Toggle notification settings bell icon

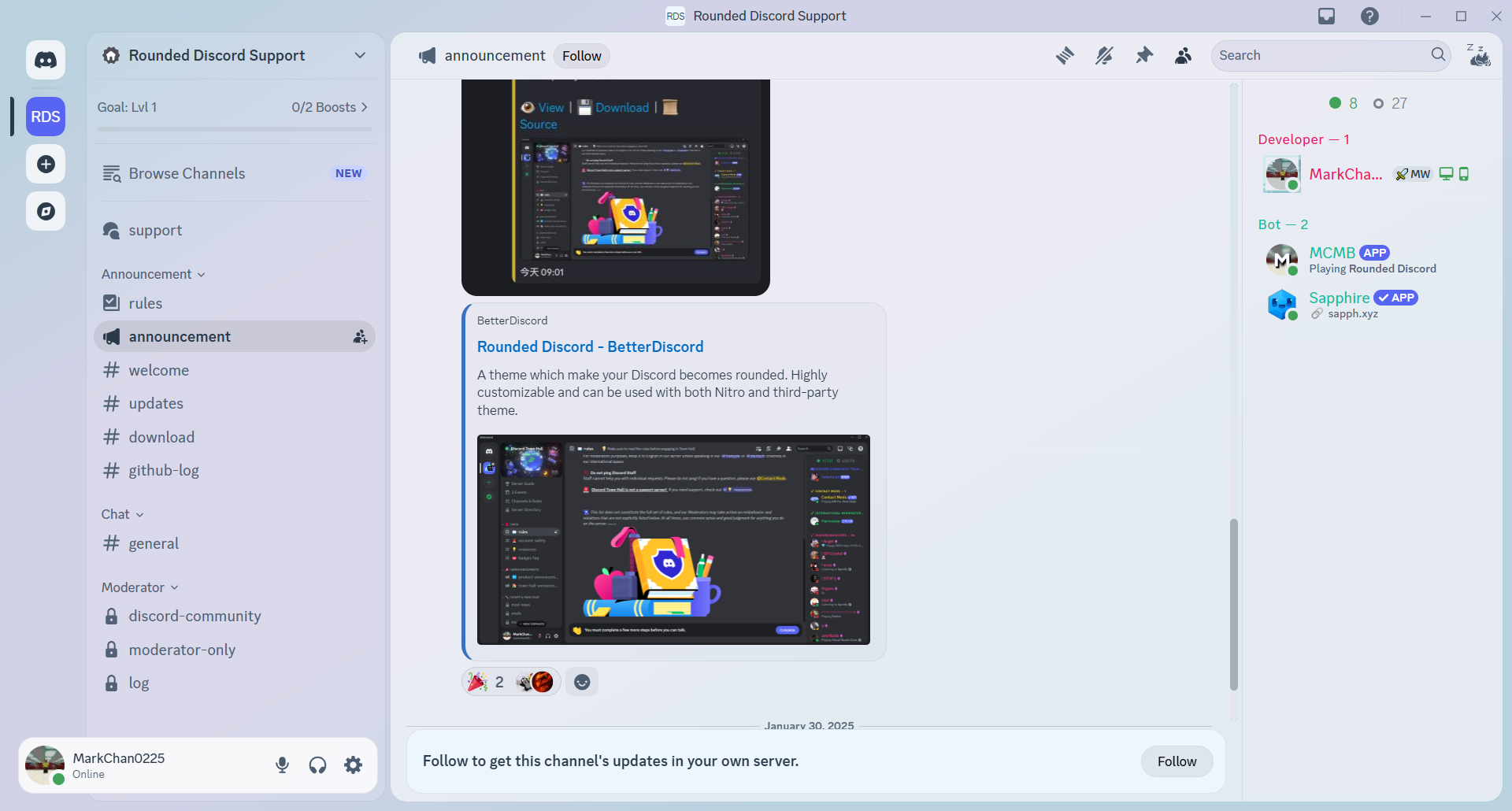coord(1104,55)
